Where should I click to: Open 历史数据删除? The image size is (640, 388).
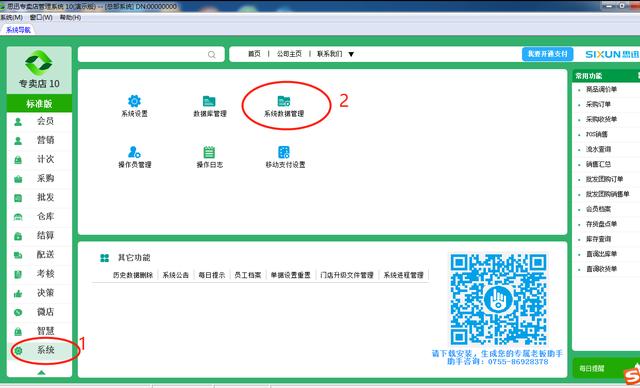pos(133,275)
